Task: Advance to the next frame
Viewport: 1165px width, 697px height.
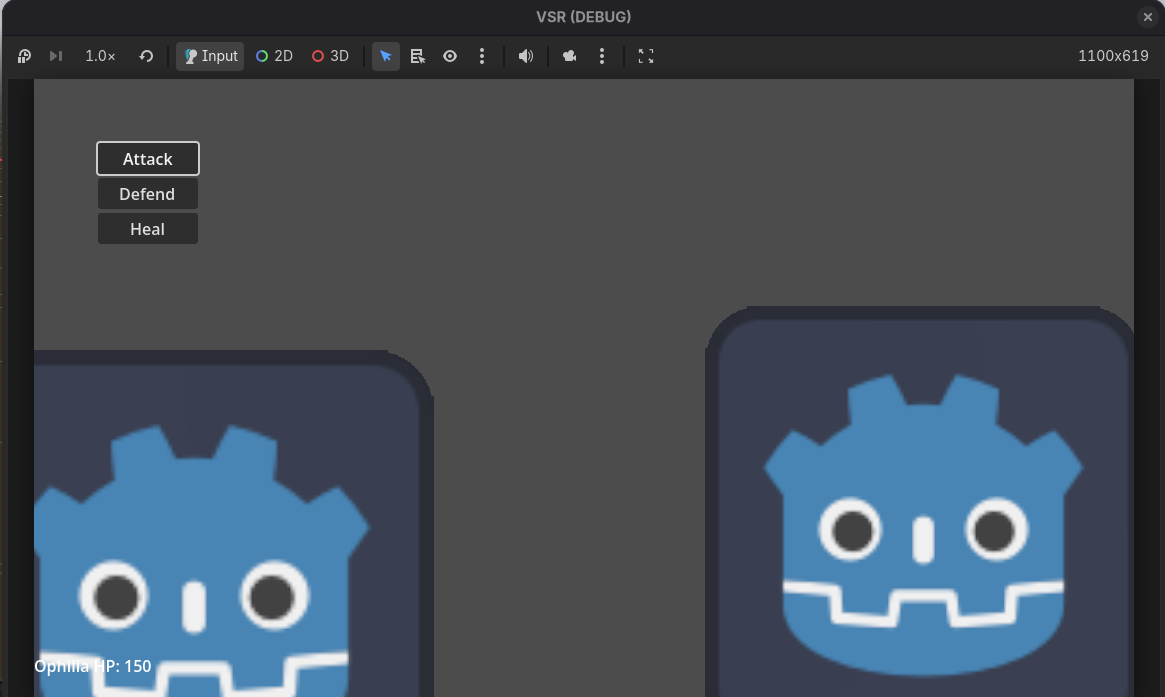Action: point(56,56)
